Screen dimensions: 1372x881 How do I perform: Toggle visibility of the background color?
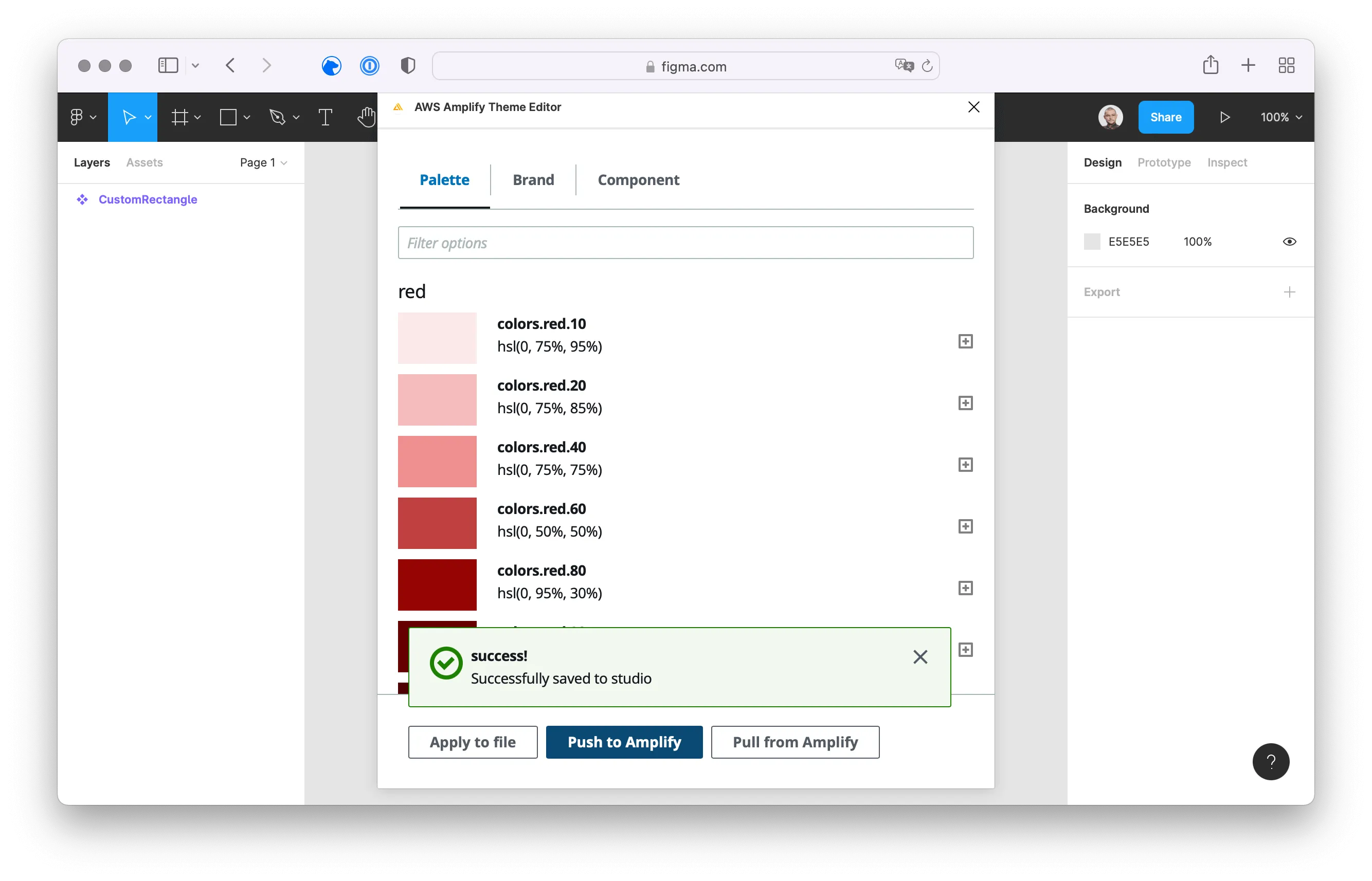1289,241
